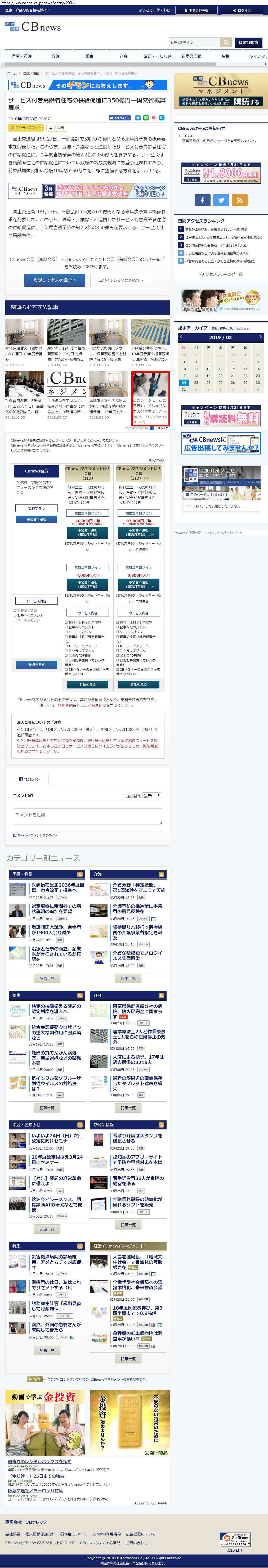Open RSS icon in 新商品情報 category header

(x=162, y=1124)
